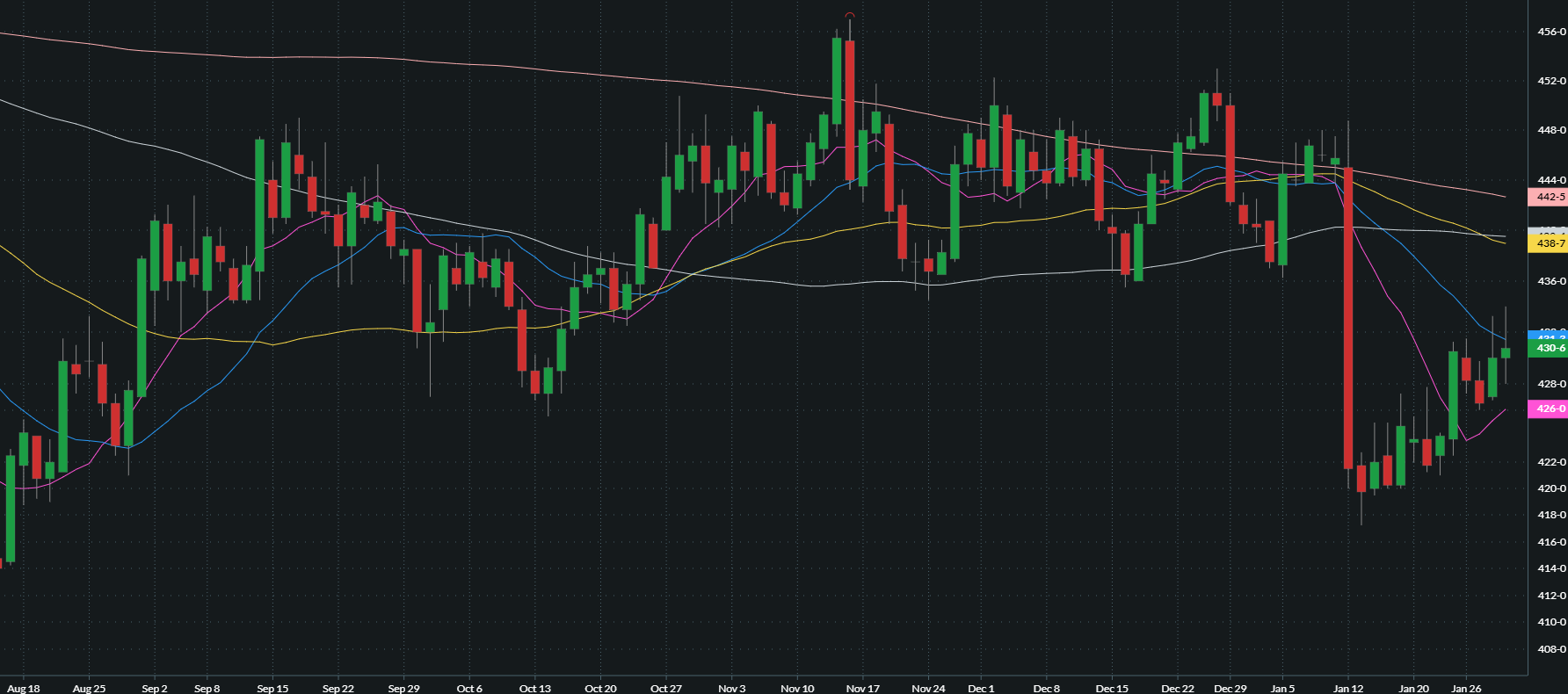
Task: Click the 456-0 price axis label
Action: coord(1550,32)
